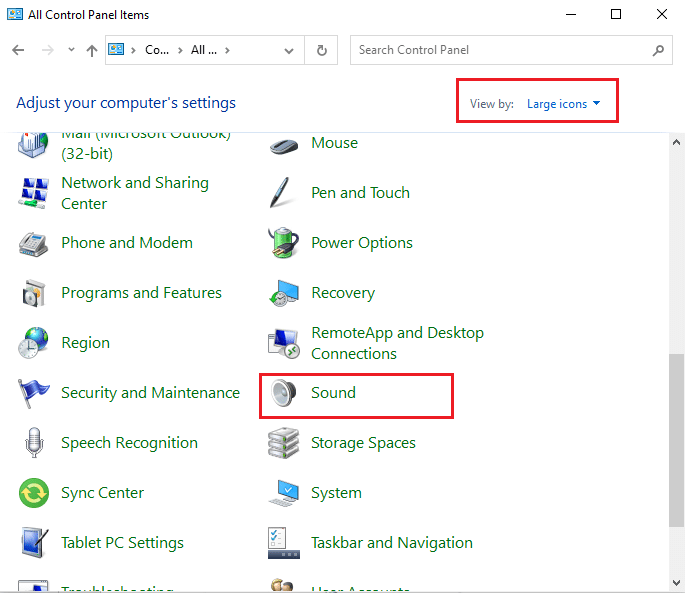Expand the address bar history dropdown
This screenshot has width=685, height=594.
coord(289,50)
